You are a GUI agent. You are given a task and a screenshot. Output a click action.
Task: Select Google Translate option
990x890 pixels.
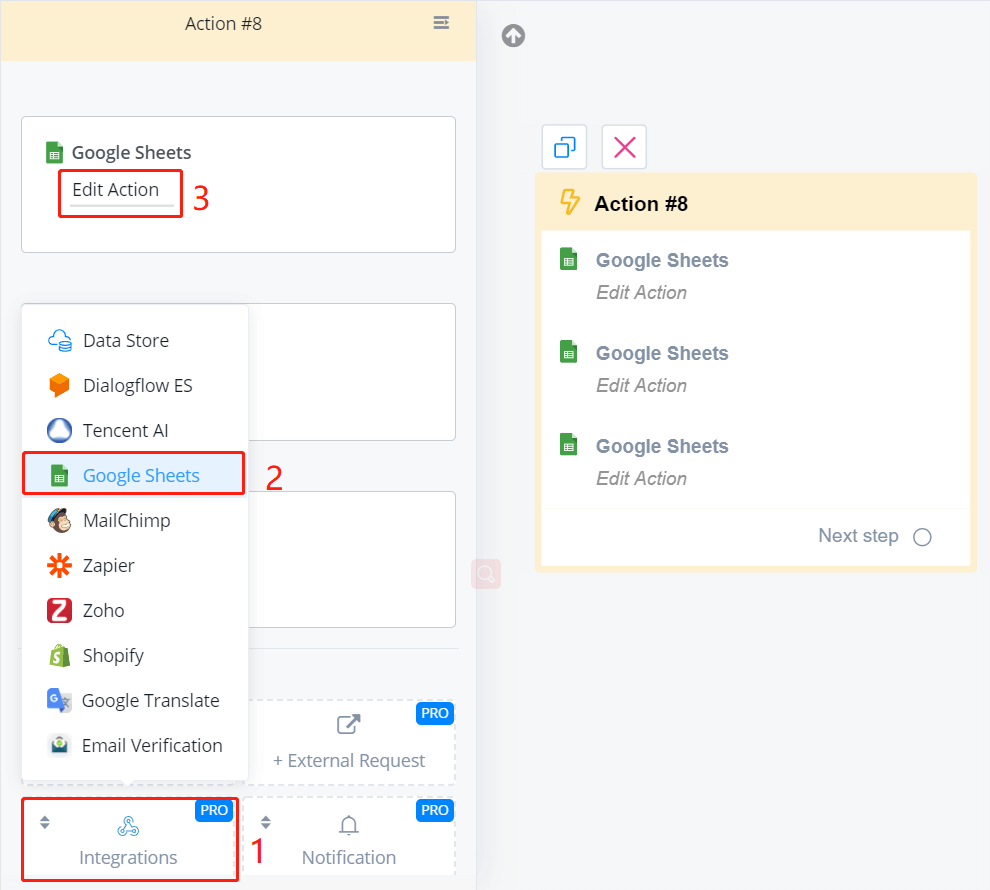tap(150, 700)
